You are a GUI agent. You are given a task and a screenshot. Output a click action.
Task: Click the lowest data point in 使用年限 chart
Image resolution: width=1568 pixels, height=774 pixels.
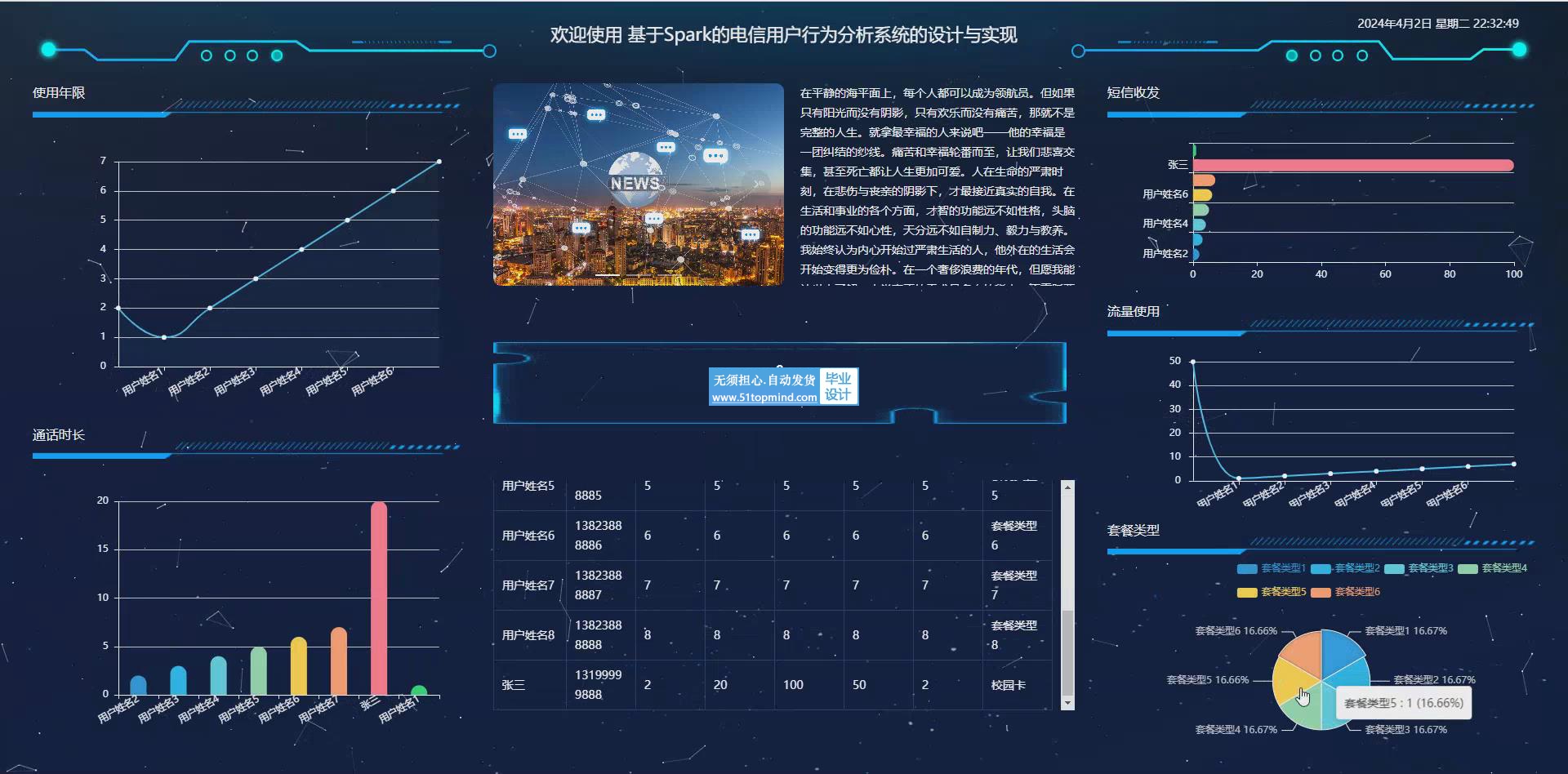pos(164,337)
